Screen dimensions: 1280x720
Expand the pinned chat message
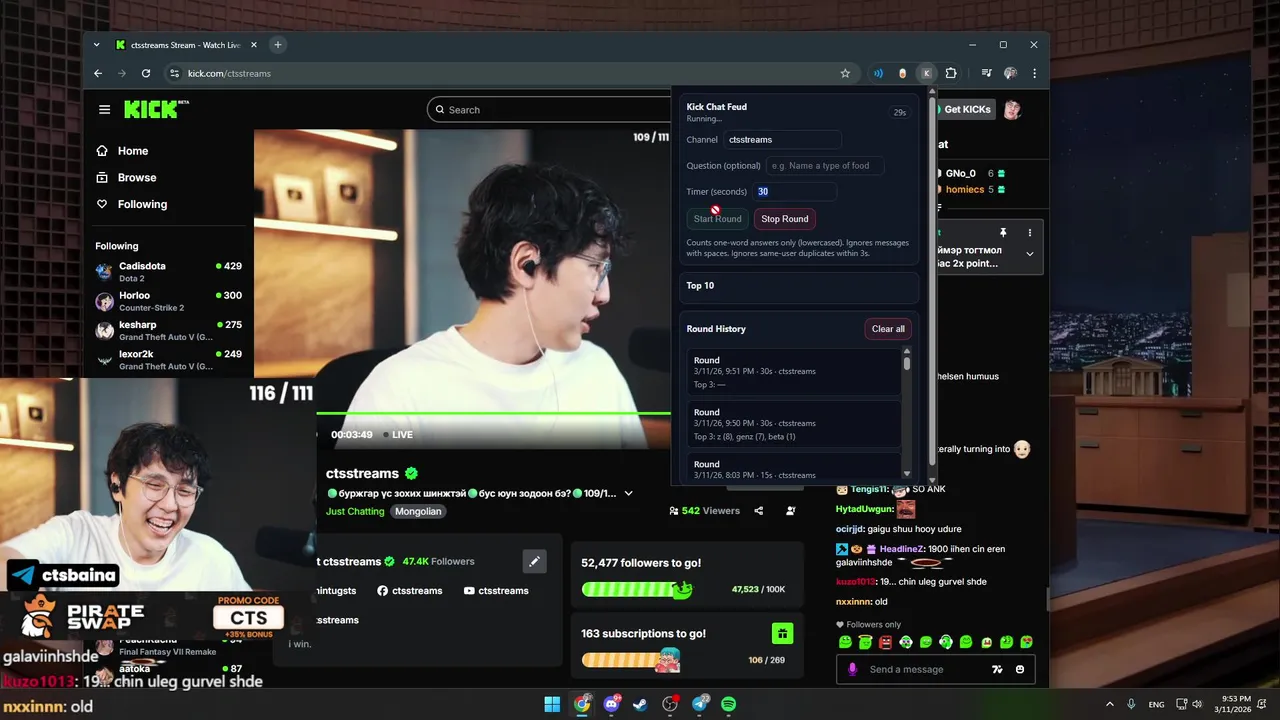click(x=1030, y=254)
